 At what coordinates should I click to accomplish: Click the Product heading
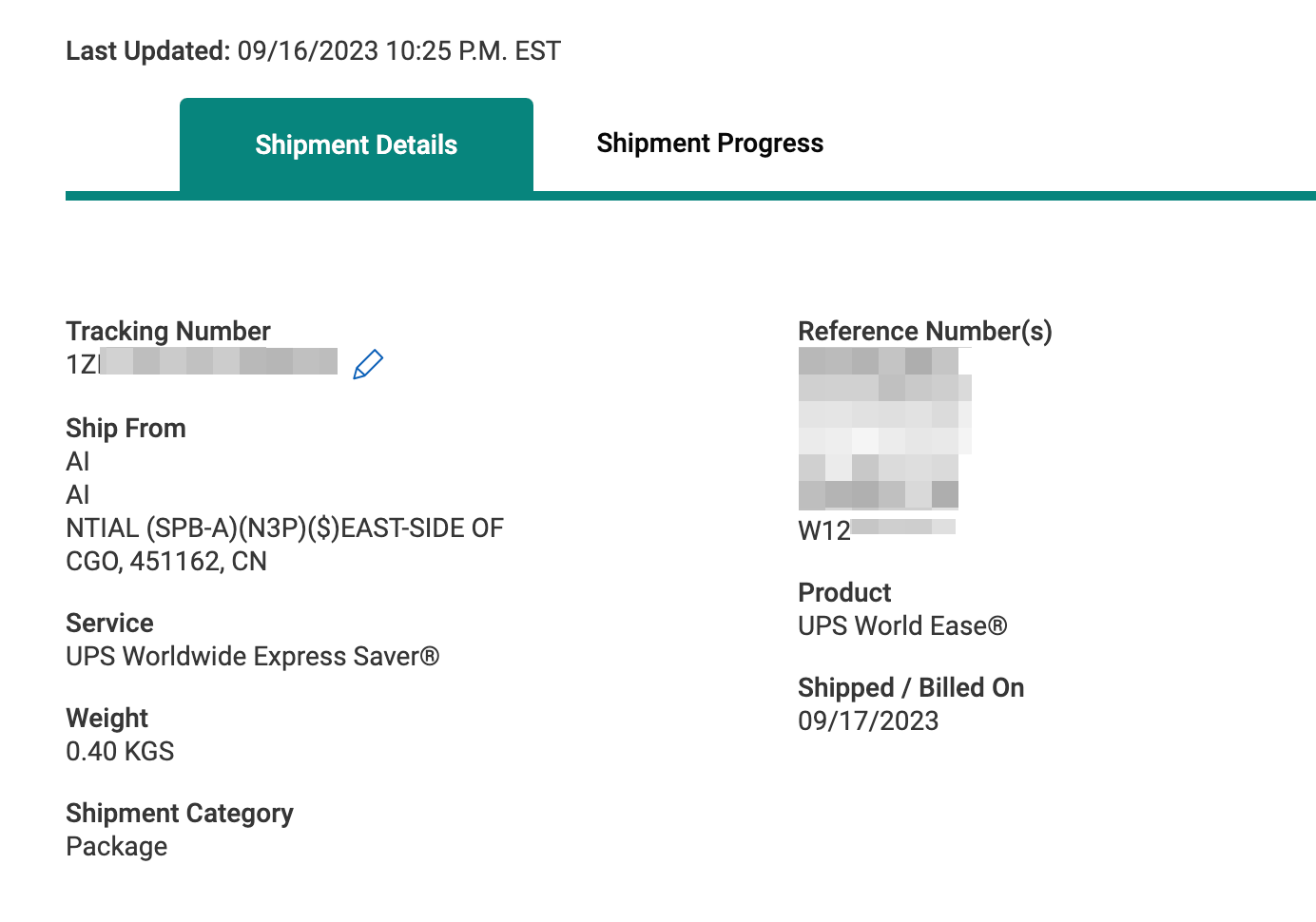(844, 592)
